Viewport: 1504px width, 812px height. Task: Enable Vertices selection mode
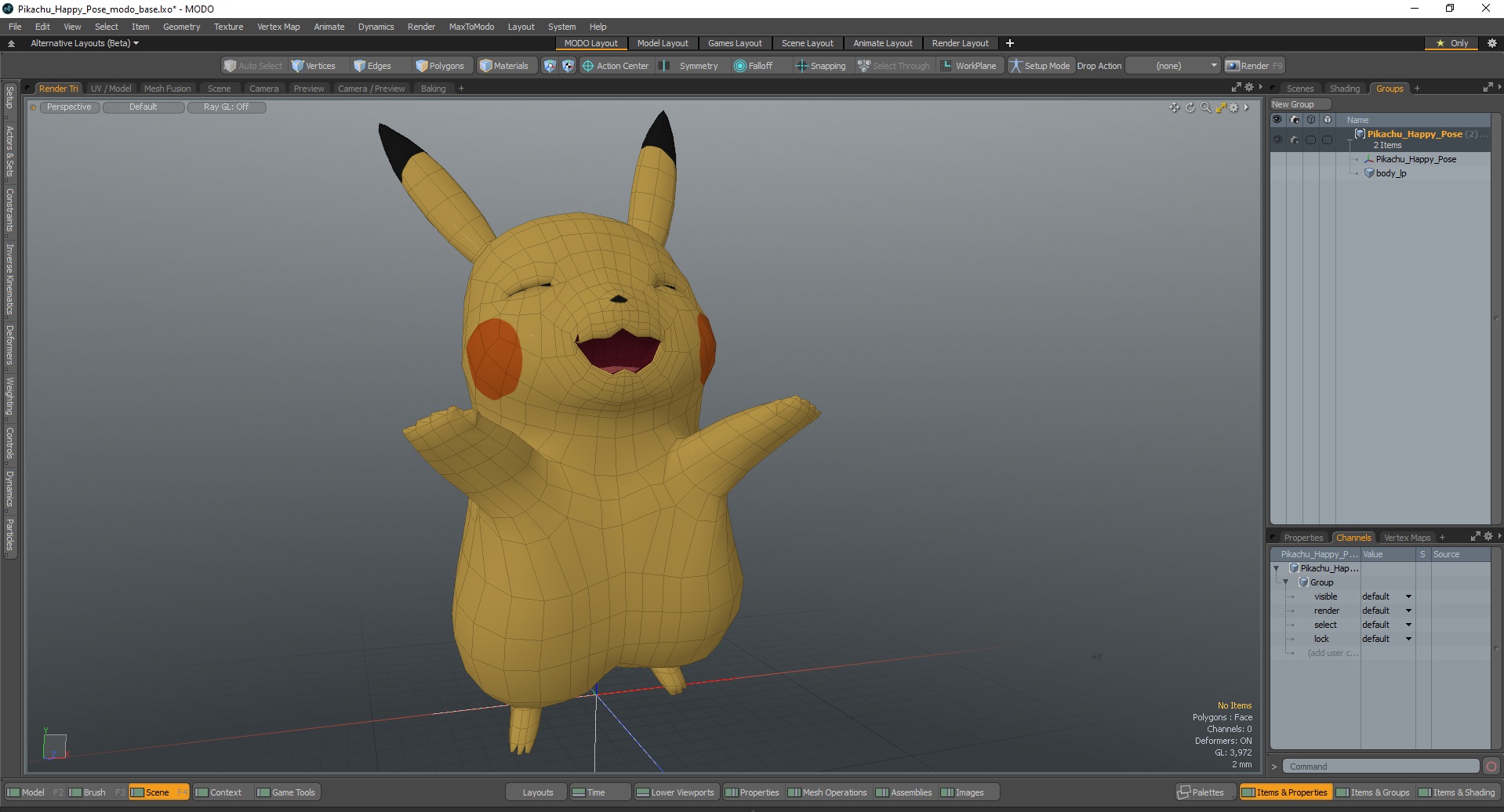[x=314, y=66]
